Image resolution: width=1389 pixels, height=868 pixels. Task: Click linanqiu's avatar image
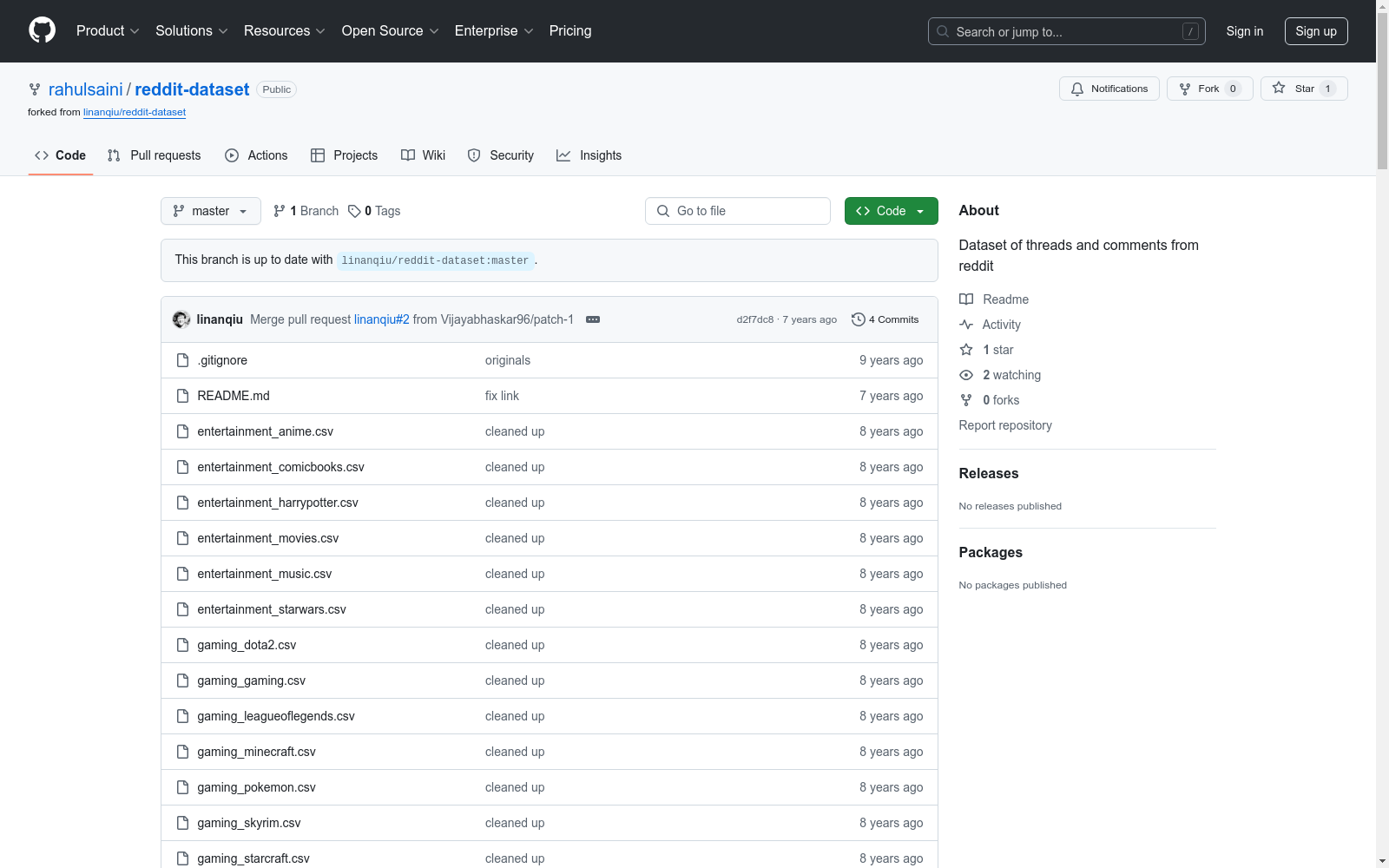(x=181, y=319)
